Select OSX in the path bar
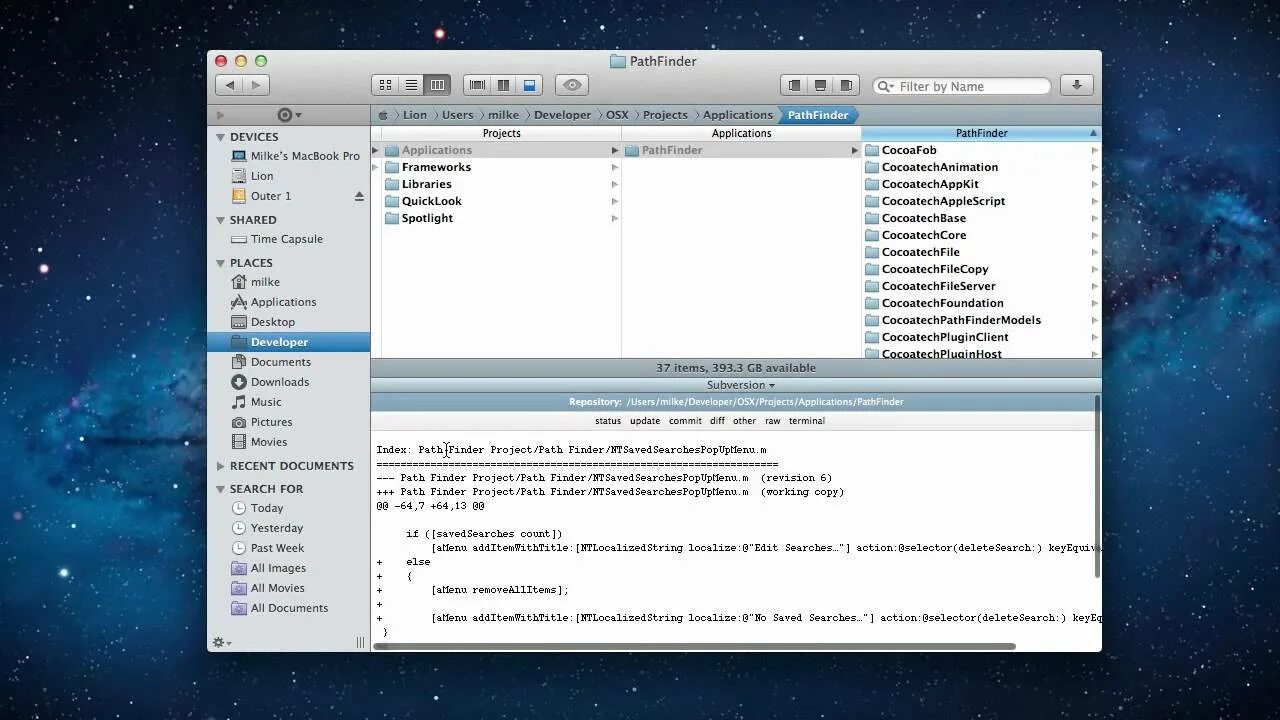The image size is (1280, 720). click(617, 115)
